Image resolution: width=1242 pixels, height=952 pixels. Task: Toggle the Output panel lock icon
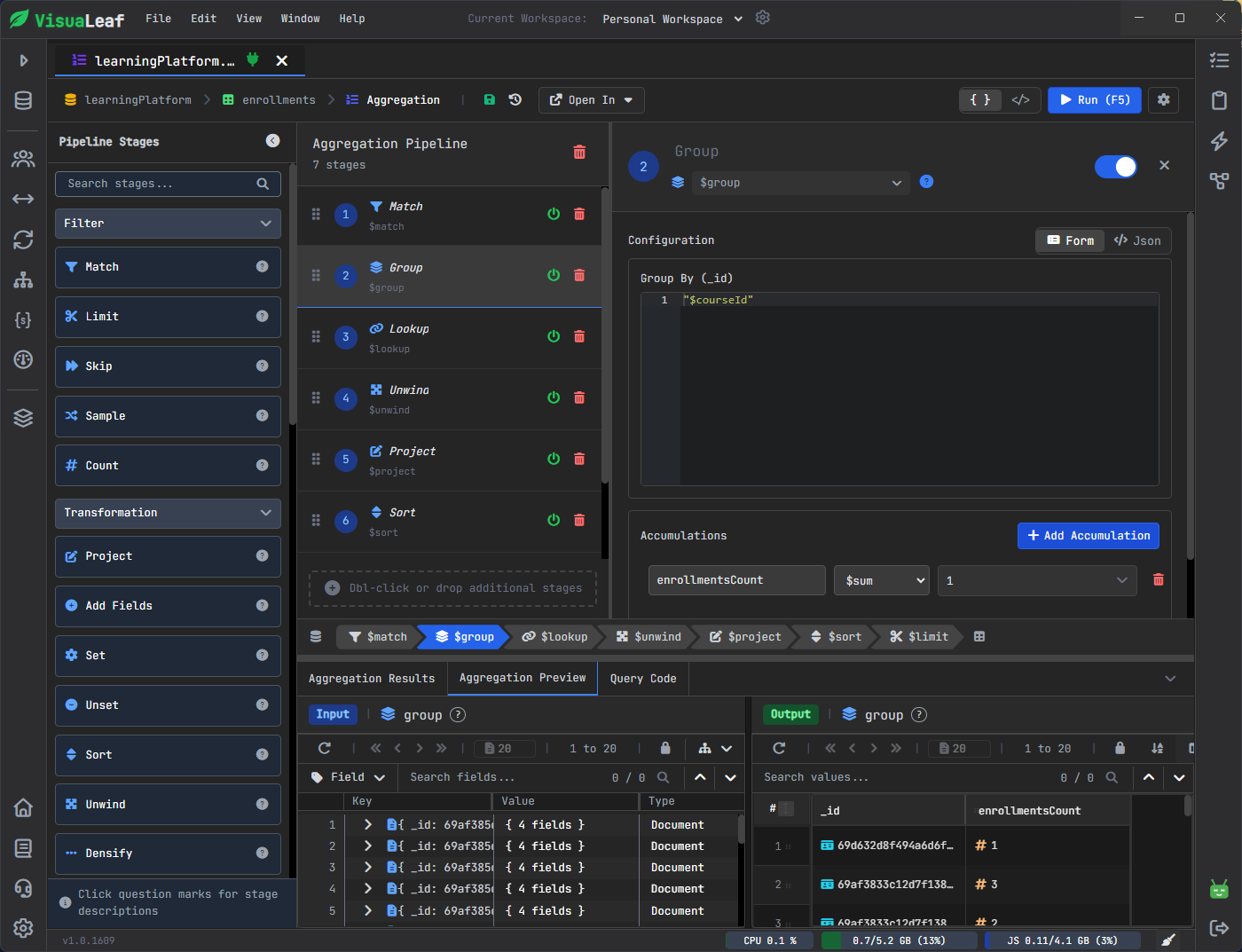(x=1120, y=748)
